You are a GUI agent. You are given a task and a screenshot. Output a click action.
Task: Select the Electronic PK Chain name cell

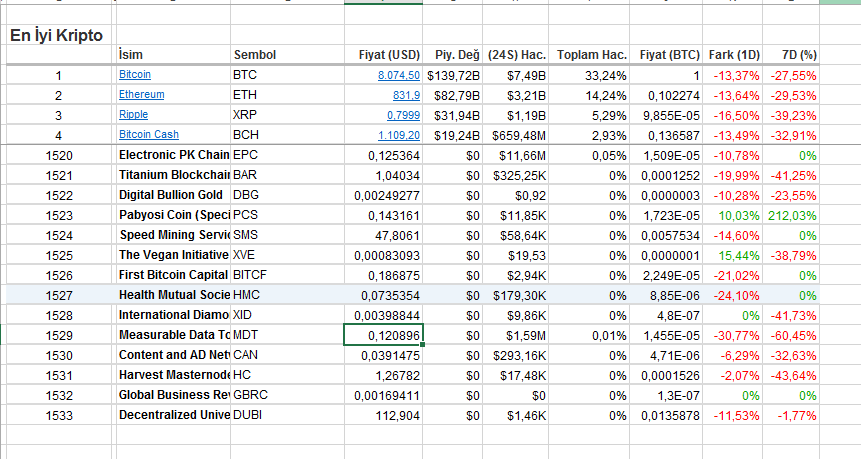pos(173,155)
